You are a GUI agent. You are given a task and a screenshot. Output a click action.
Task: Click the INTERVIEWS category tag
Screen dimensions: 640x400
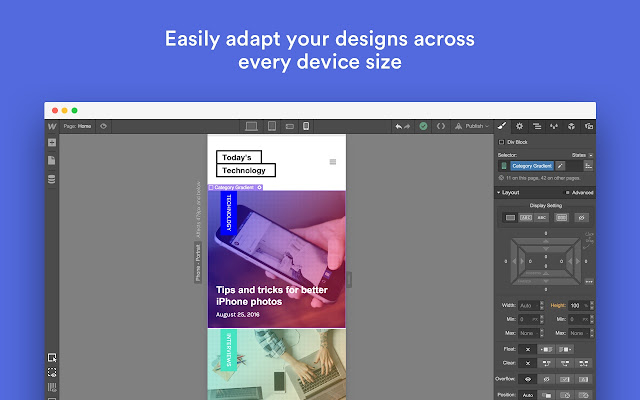pyautogui.click(x=229, y=350)
